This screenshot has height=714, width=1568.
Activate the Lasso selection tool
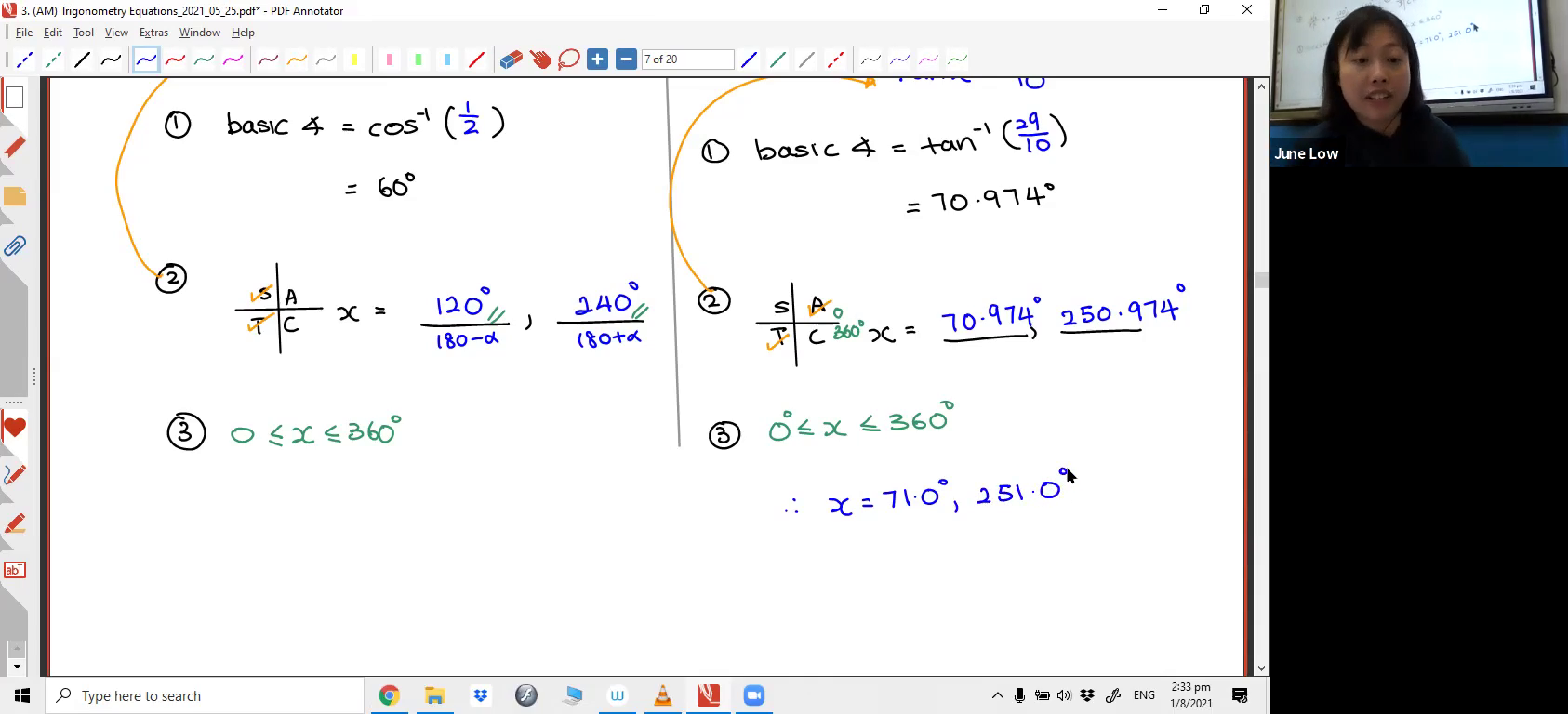pyautogui.click(x=568, y=59)
